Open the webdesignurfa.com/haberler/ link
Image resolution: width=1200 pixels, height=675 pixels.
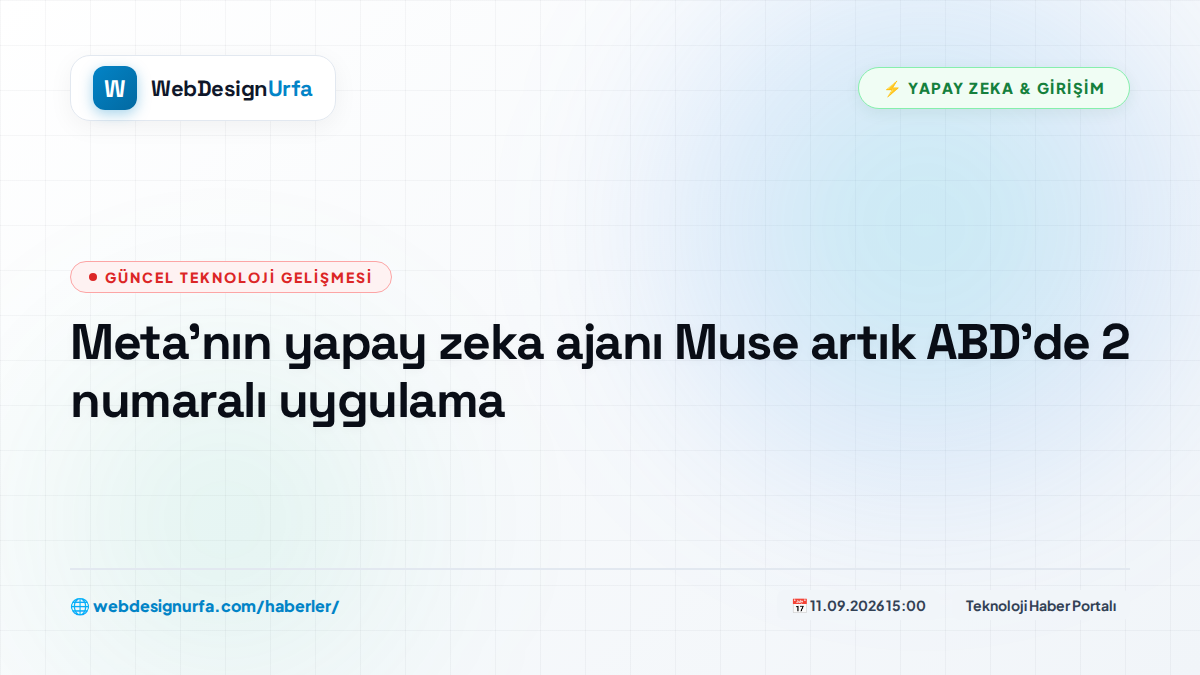(216, 606)
